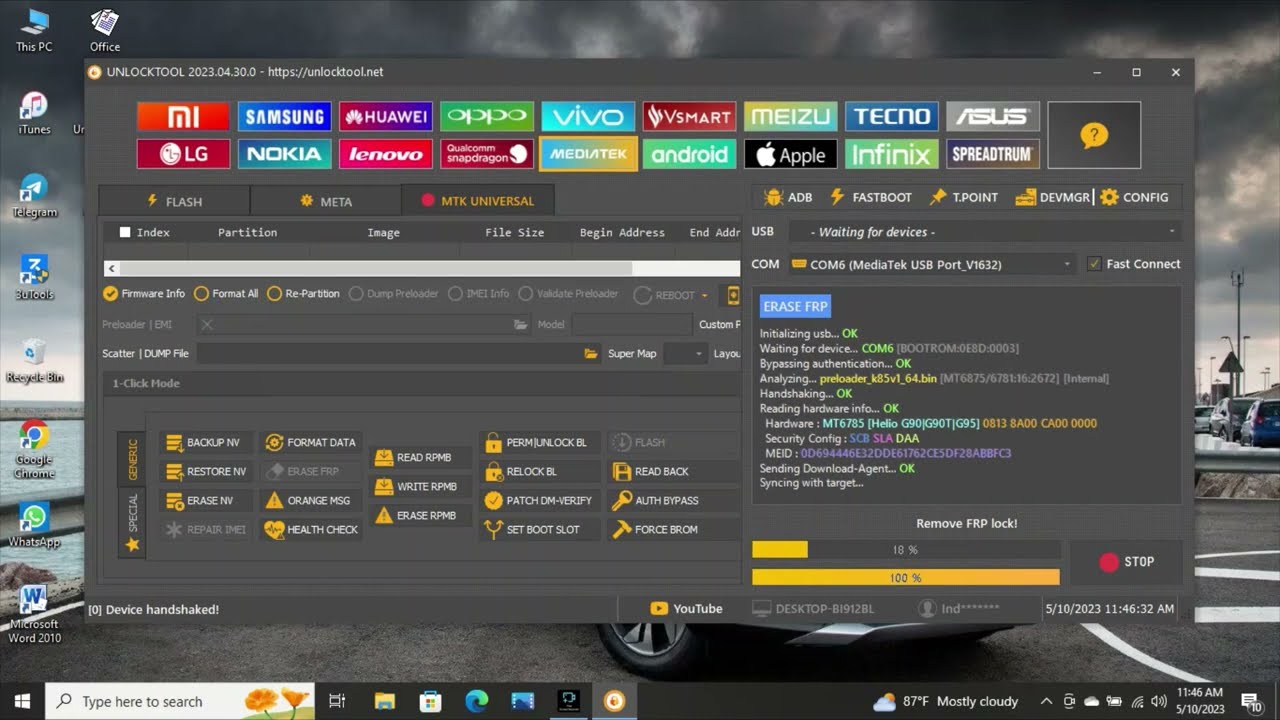This screenshot has height=720, width=1280.
Task: Open the help question-mark chat icon
Action: (x=1094, y=135)
